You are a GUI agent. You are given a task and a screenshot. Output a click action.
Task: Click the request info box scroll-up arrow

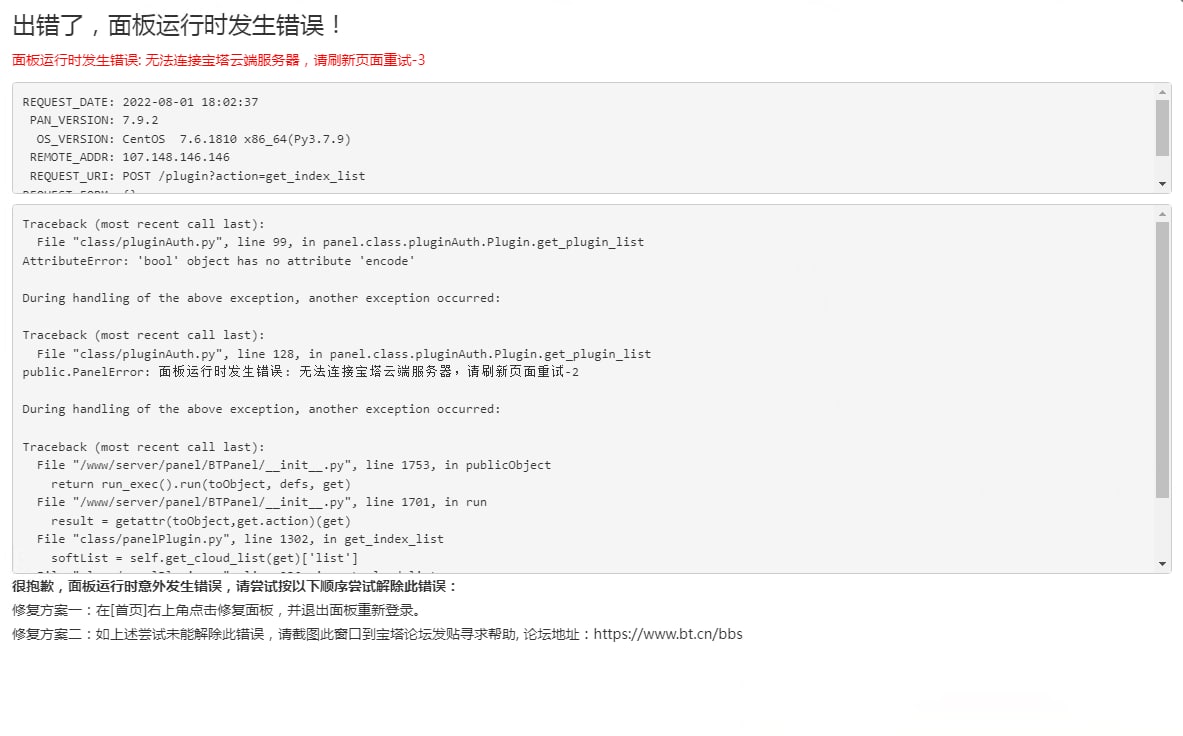(x=1162, y=91)
